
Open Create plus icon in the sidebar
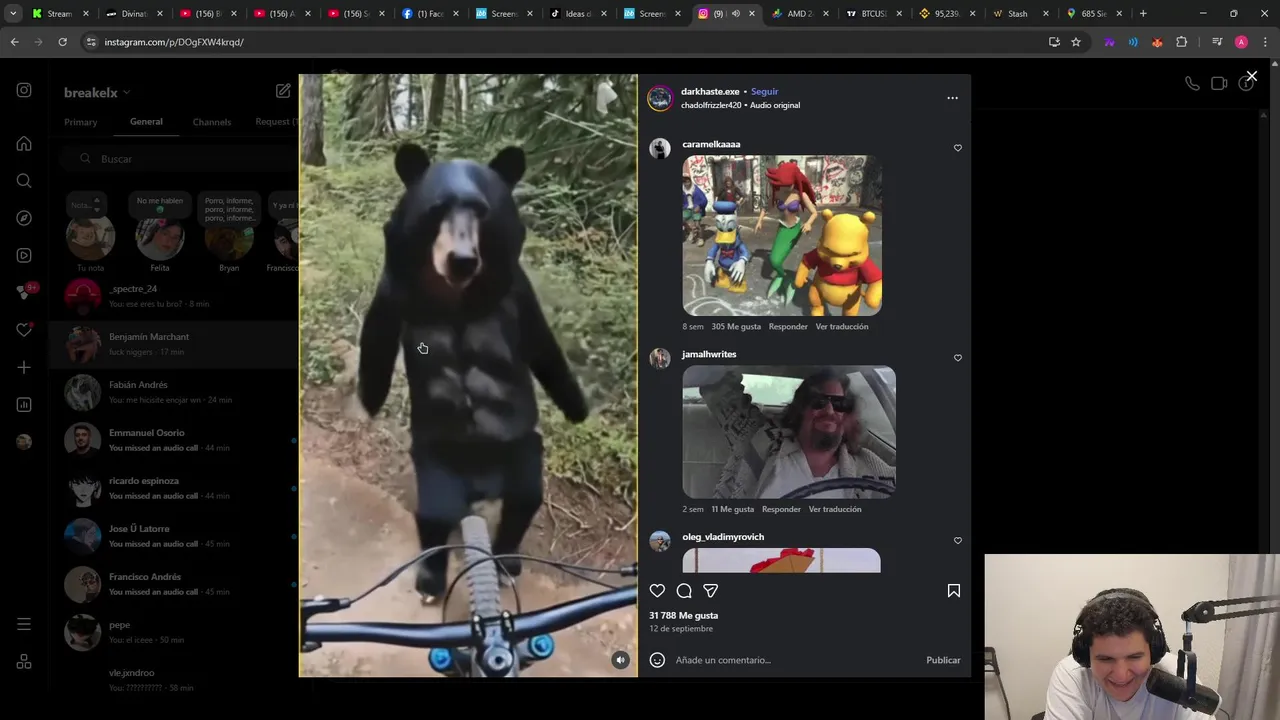(24, 367)
